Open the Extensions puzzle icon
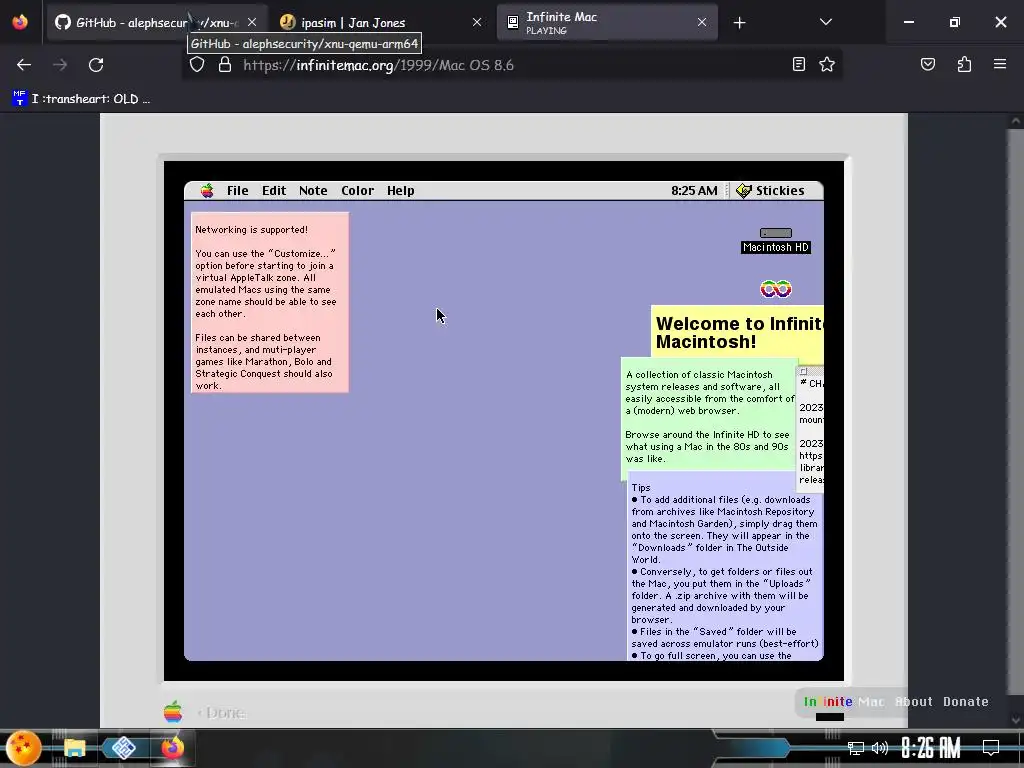 tap(964, 64)
